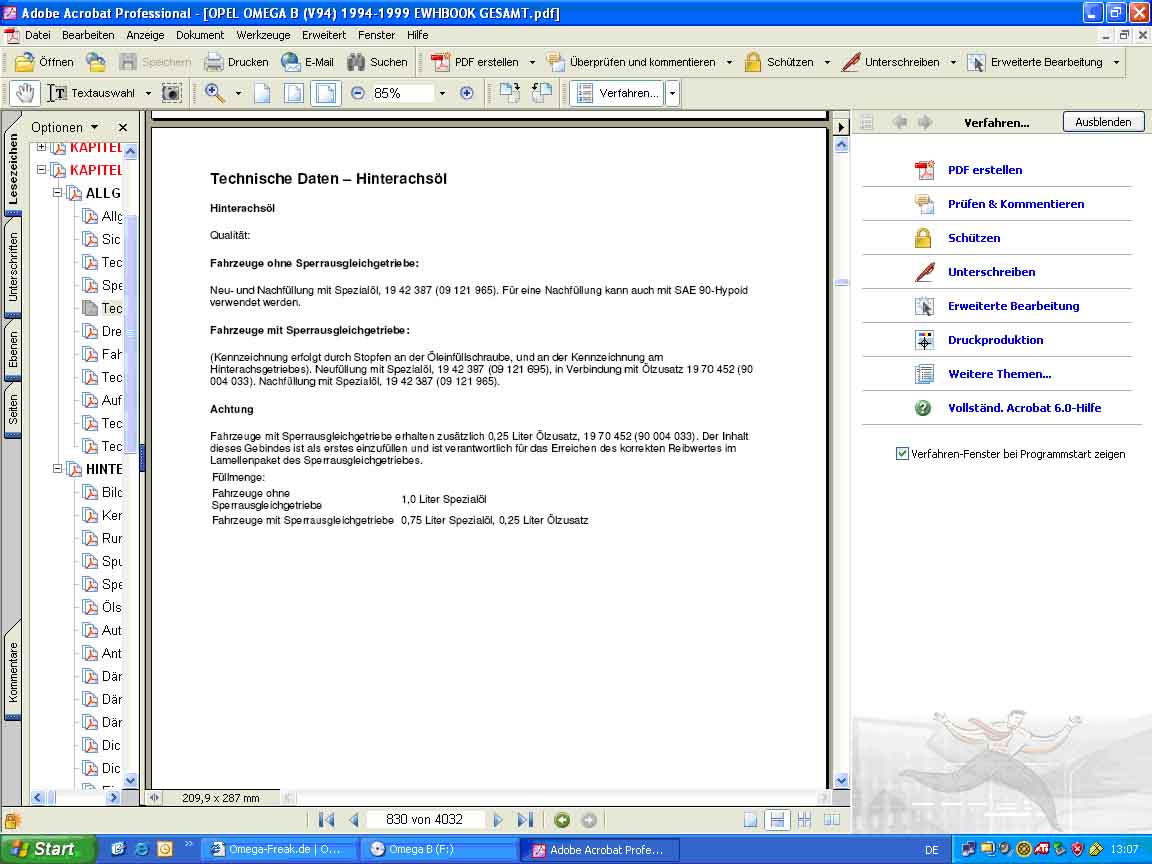
Task: Switch to single page layout
Action: 750,820
